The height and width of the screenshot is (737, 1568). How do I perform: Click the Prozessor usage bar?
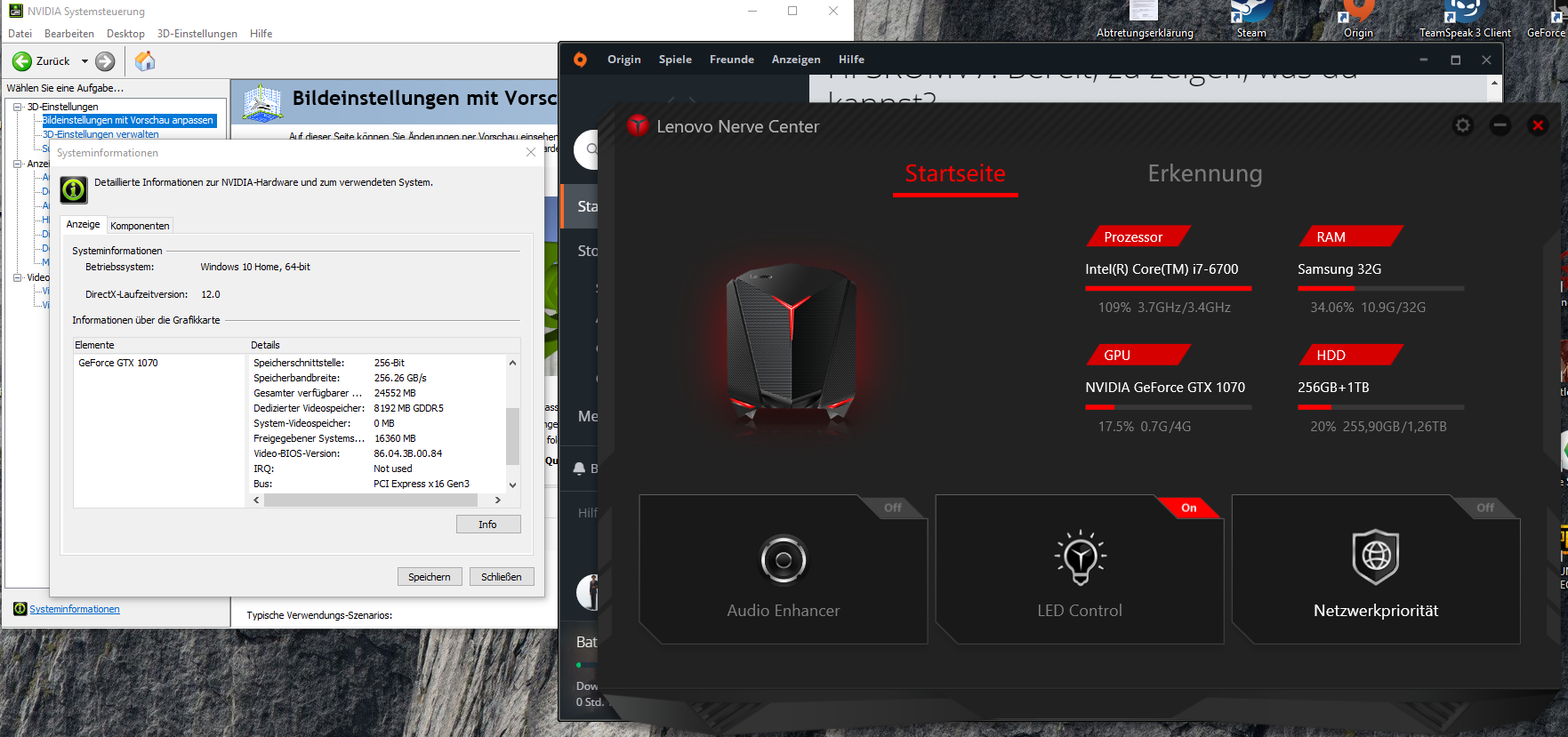click(1169, 288)
